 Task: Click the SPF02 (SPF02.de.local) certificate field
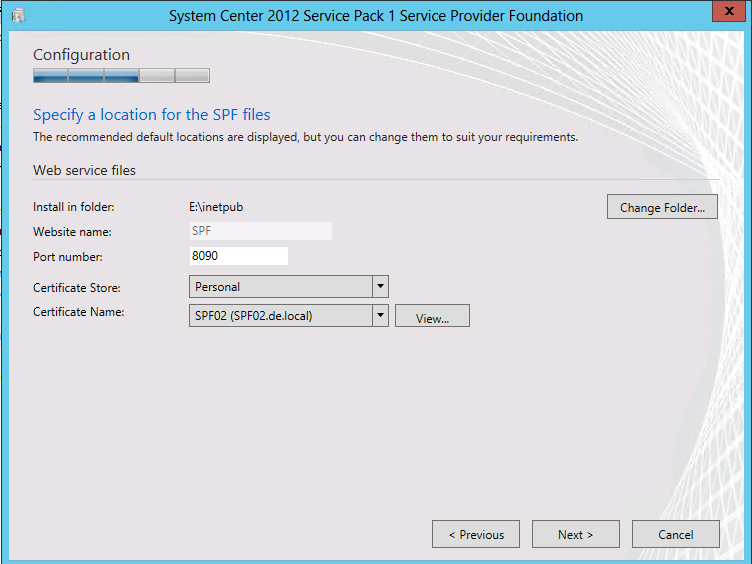(x=280, y=316)
